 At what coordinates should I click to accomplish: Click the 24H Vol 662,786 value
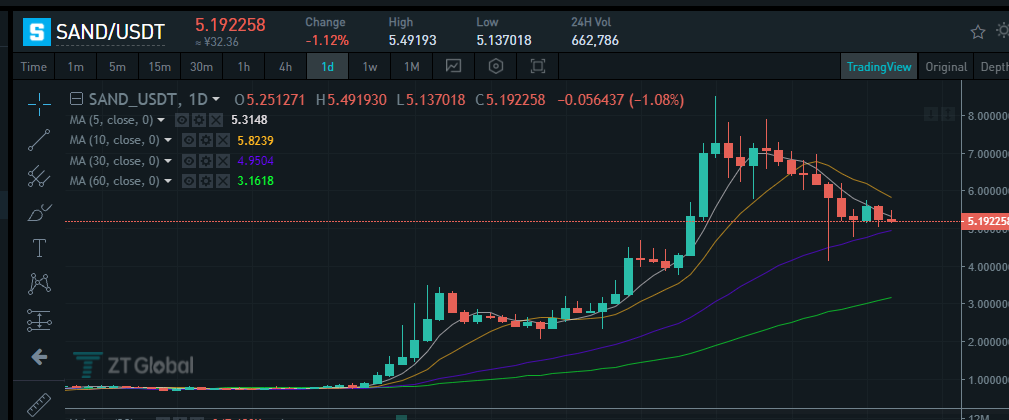[595, 41]
